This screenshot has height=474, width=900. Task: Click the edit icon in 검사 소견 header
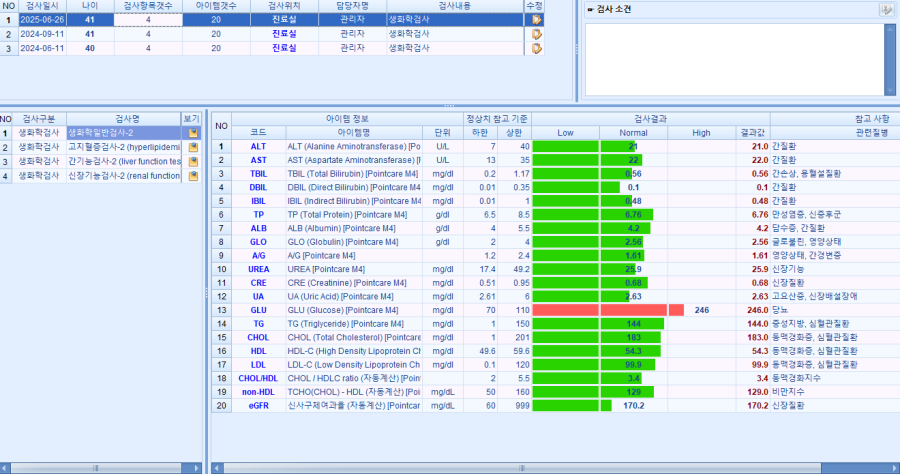(886, 9)
